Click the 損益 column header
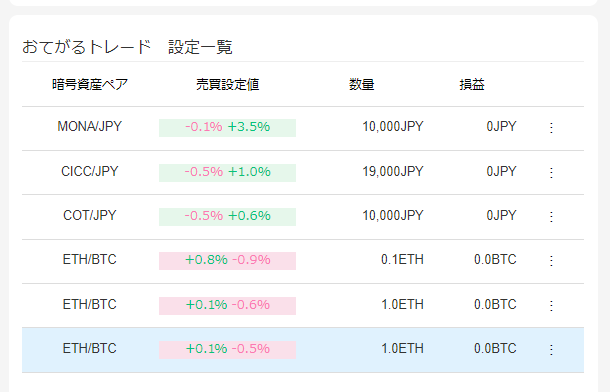This screenshot has width=610, height=392. click(472, 84)
